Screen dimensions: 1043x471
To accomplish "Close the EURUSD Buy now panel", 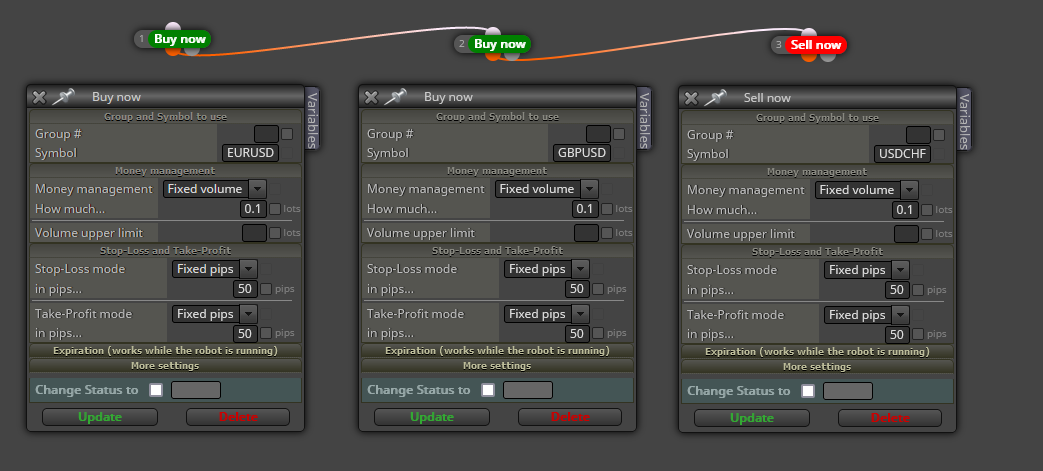I will [x=39, y=97].
